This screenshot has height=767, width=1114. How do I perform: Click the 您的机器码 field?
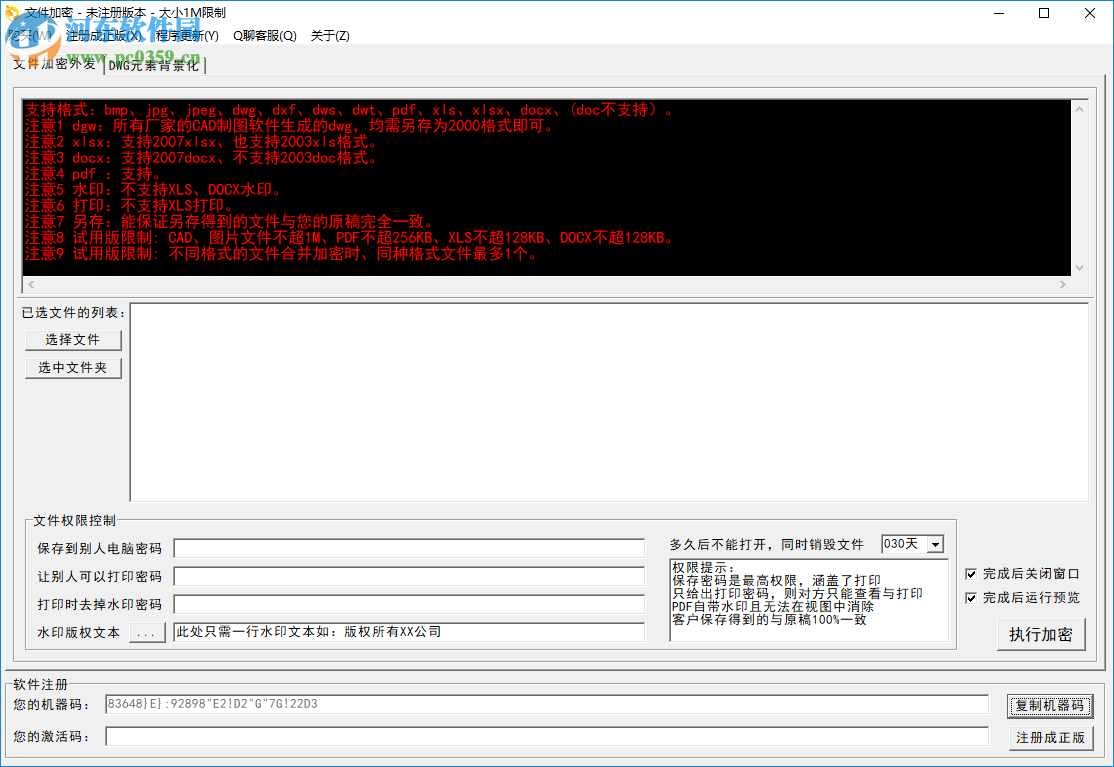[x=547, y=705]
